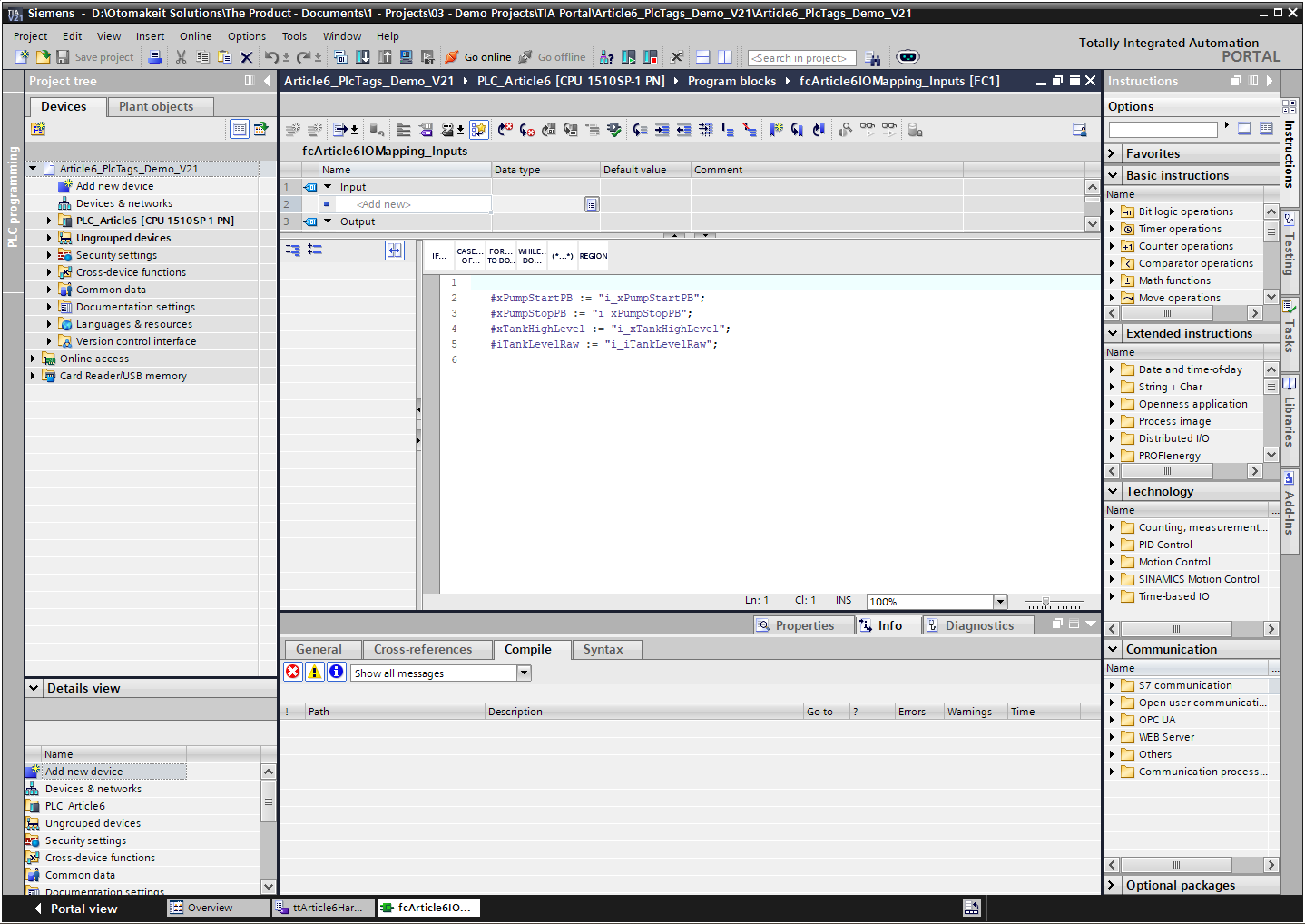Click the Go online button
Viewport: 1305px width, 924px height.
(478, 56)
